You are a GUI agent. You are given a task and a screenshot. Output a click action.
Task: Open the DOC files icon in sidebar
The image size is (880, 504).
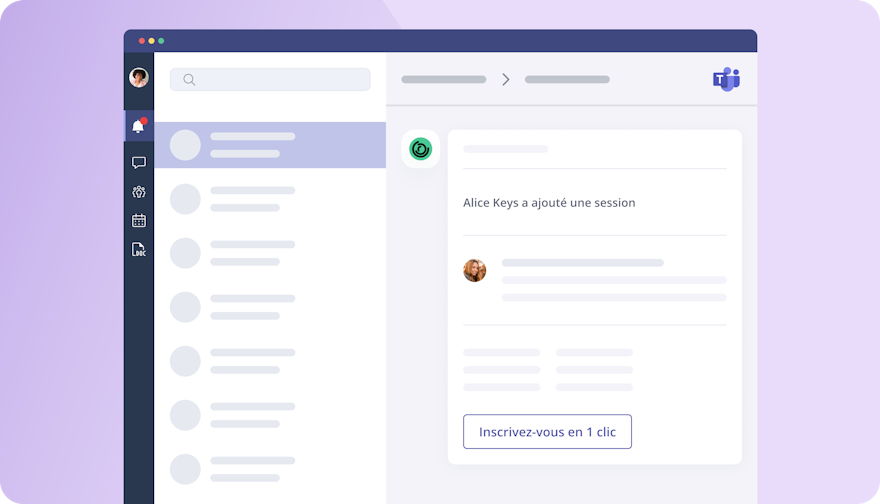tap(139, 249)
